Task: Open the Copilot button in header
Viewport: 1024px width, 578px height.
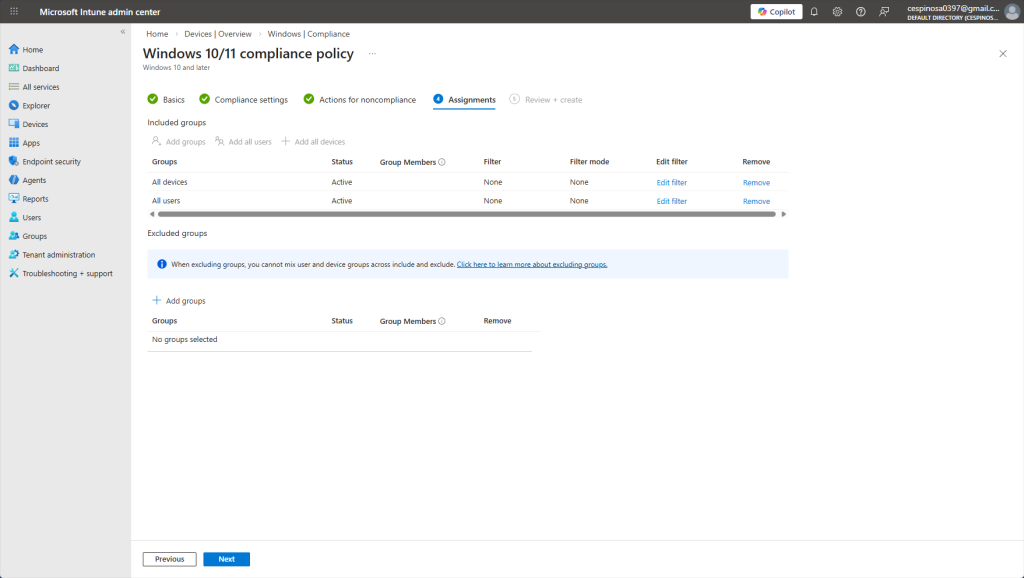Action: pos(776,11)
